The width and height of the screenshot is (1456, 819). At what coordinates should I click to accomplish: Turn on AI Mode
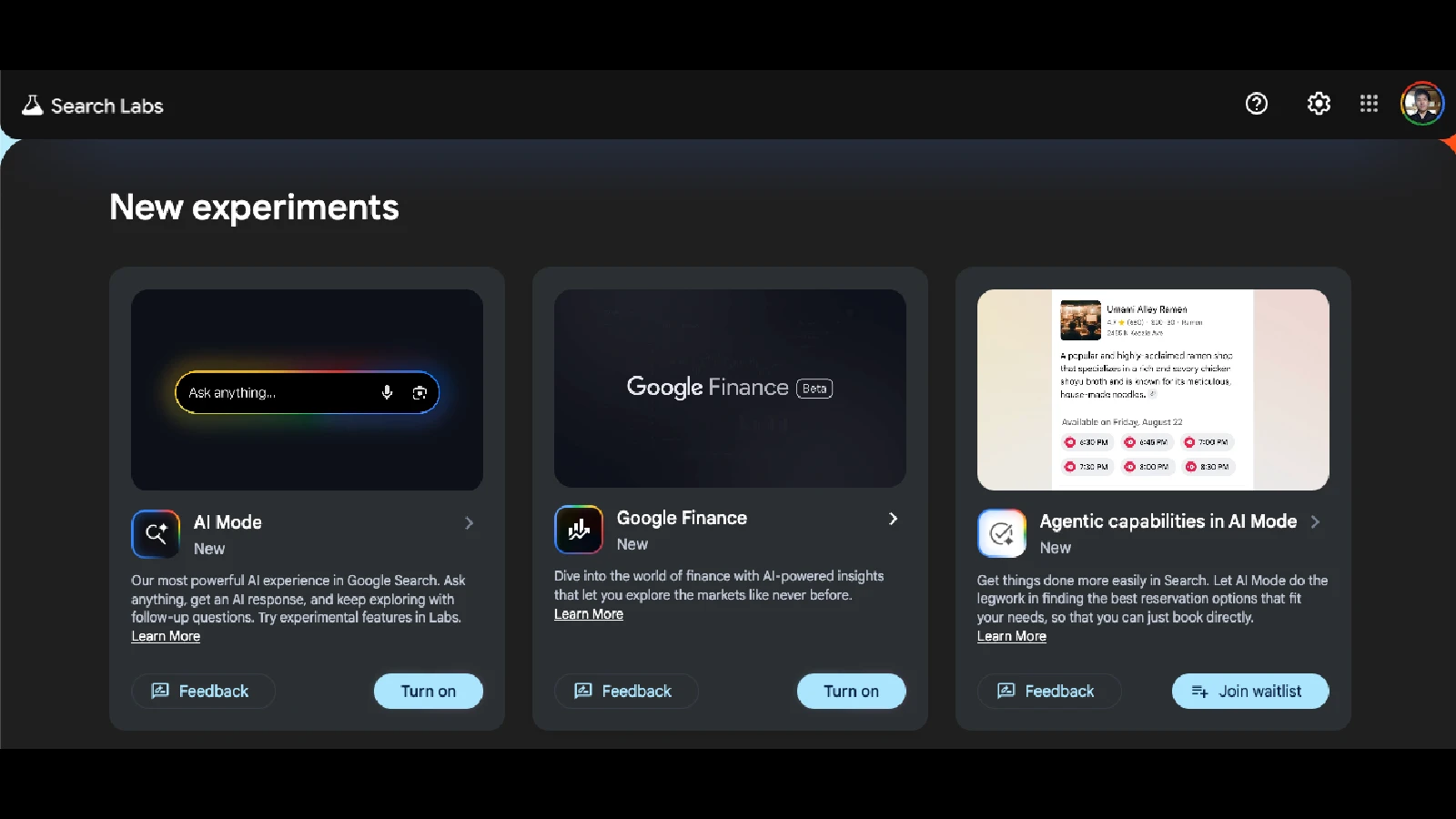click(429, 691)
